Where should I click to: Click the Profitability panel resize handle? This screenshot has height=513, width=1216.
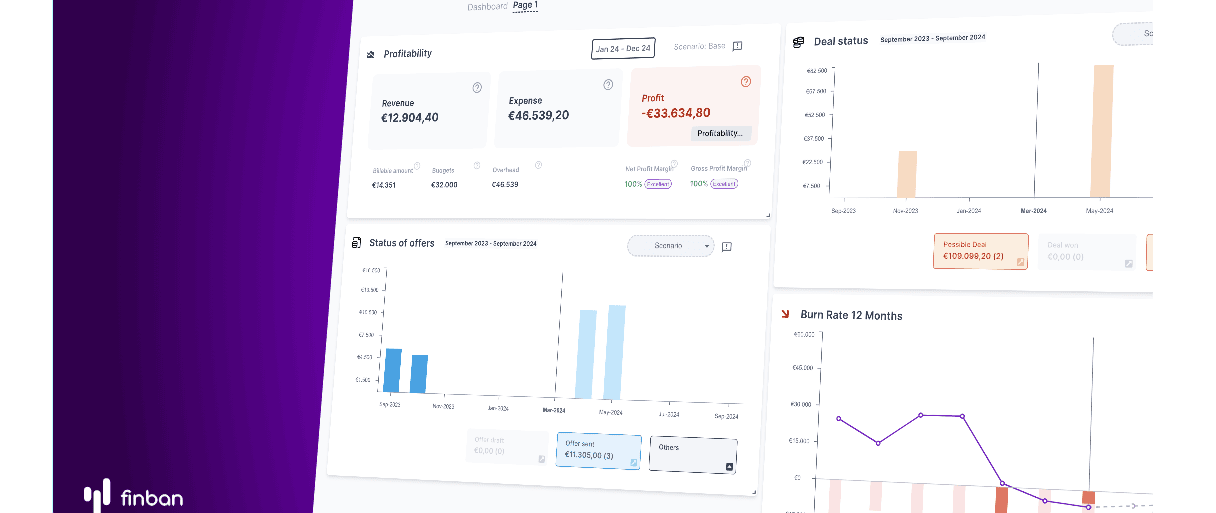coord(768,215)
